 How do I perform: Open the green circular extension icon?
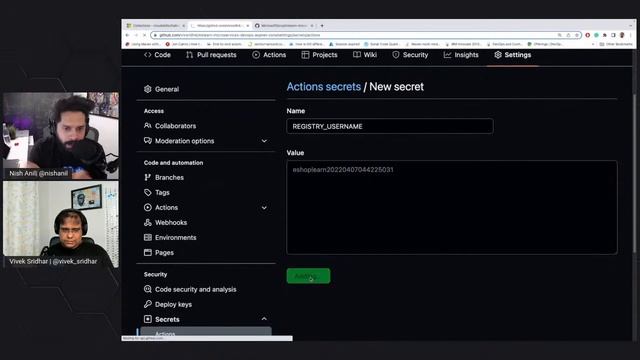[596, 36]
